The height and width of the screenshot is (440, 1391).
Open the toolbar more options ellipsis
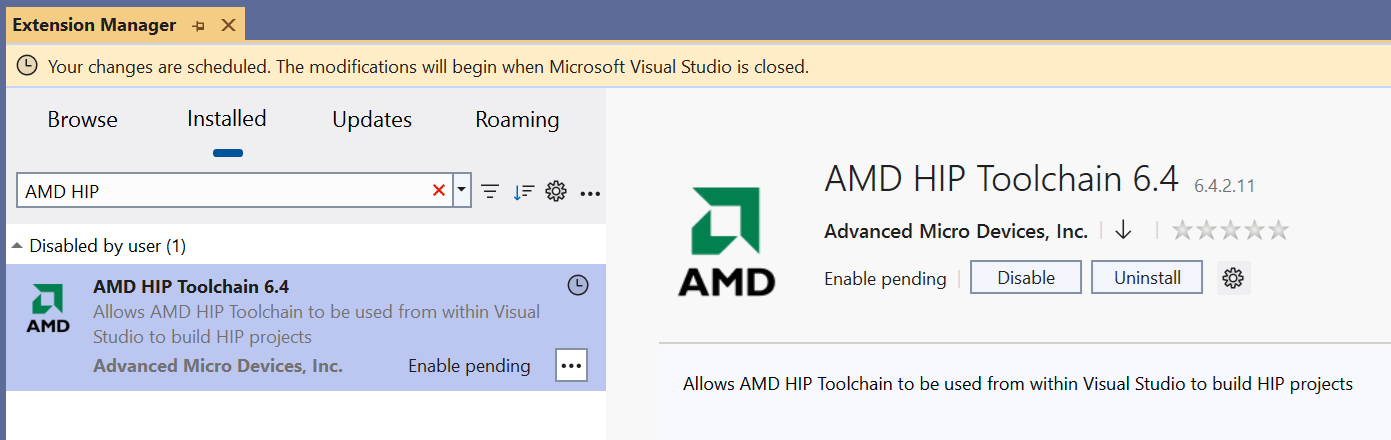coord(590,192)
